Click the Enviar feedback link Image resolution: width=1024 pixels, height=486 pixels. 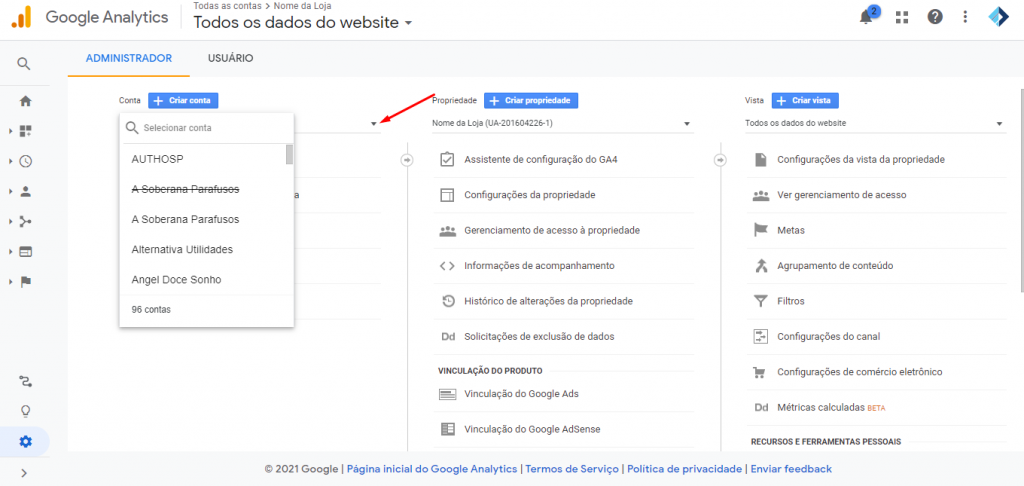pyautogui.click(x=791, y=469)
